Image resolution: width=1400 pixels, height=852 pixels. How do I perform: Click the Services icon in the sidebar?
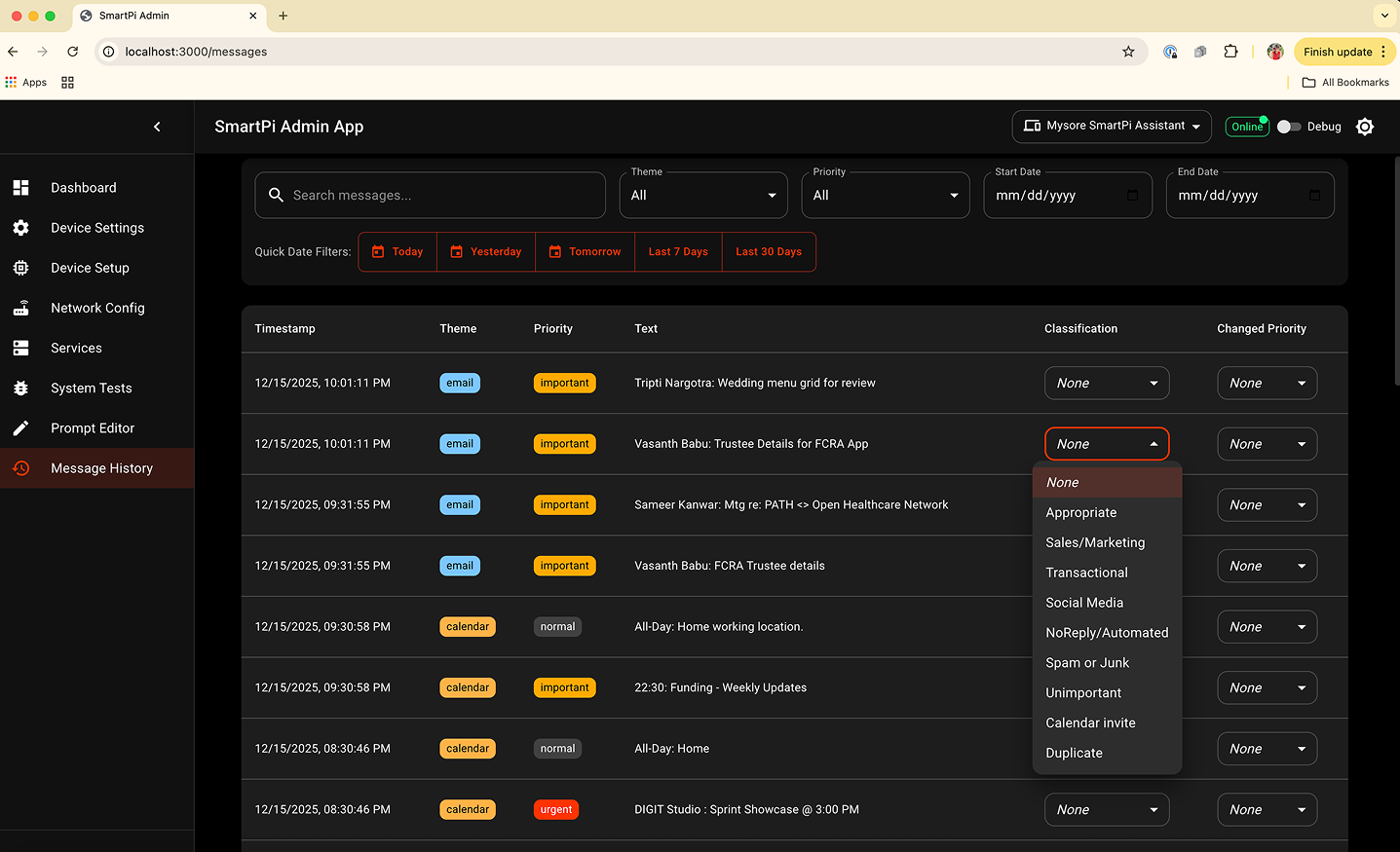click(x=20, y=348)
